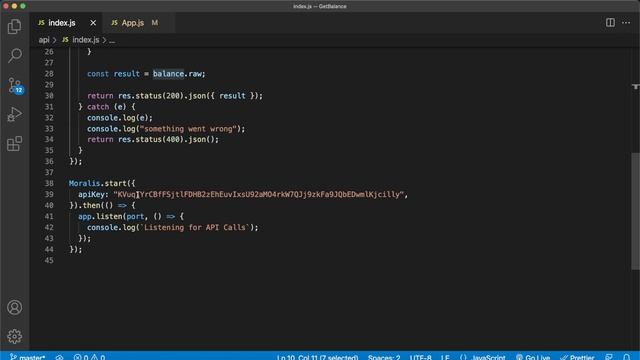The height and width of the screenshot is (360, 640).
Task: Click line number 39 in gutter
Action: [49, 194]
